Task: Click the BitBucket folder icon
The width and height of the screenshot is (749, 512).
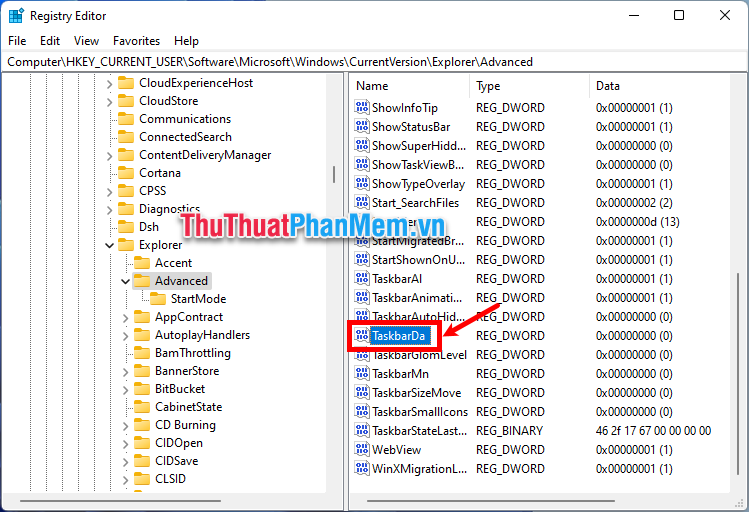Action: coord(142,389)
